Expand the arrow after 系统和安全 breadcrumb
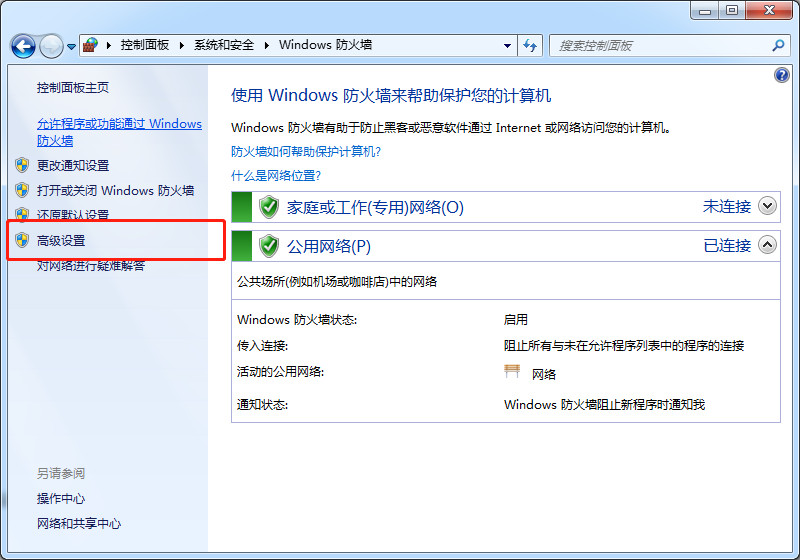The image size is (800, 560). tap(266, 45)
